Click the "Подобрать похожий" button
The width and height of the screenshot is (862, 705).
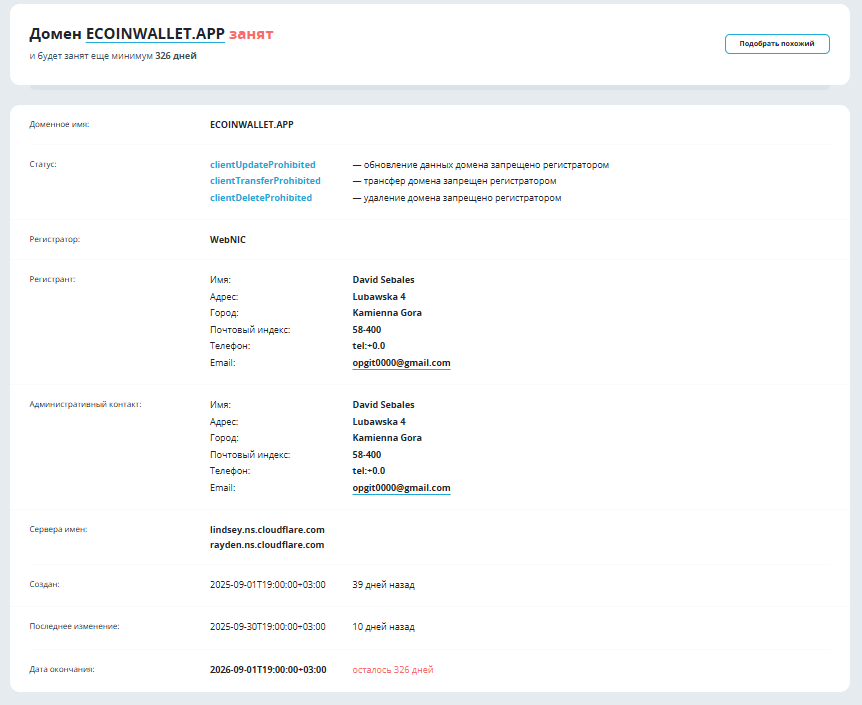(777, 44)
